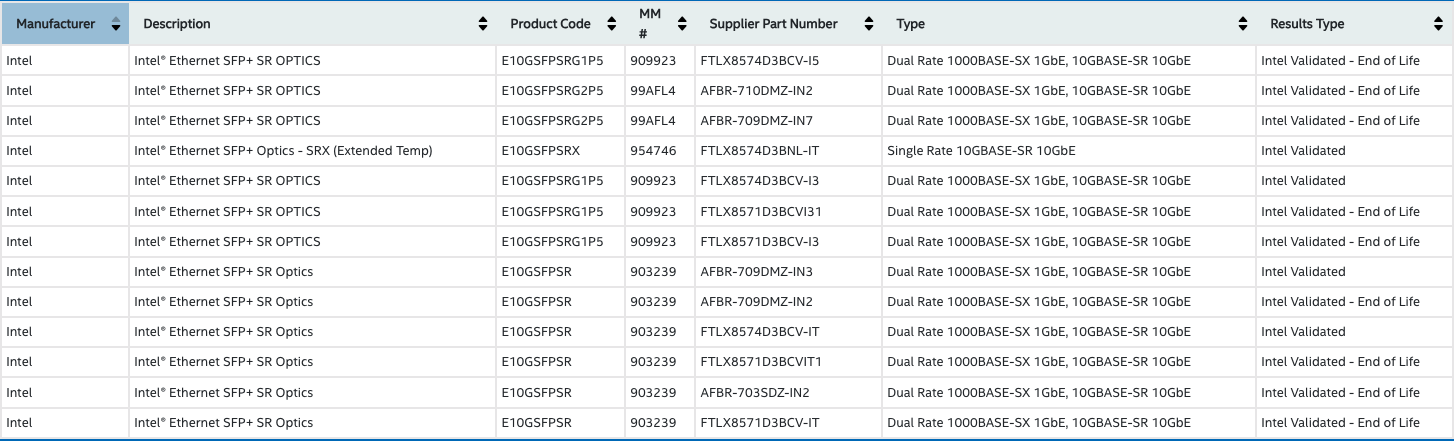Sort by Type column arrows
The height and width of the screenshot is (441, 1454).
(1243, 24)
